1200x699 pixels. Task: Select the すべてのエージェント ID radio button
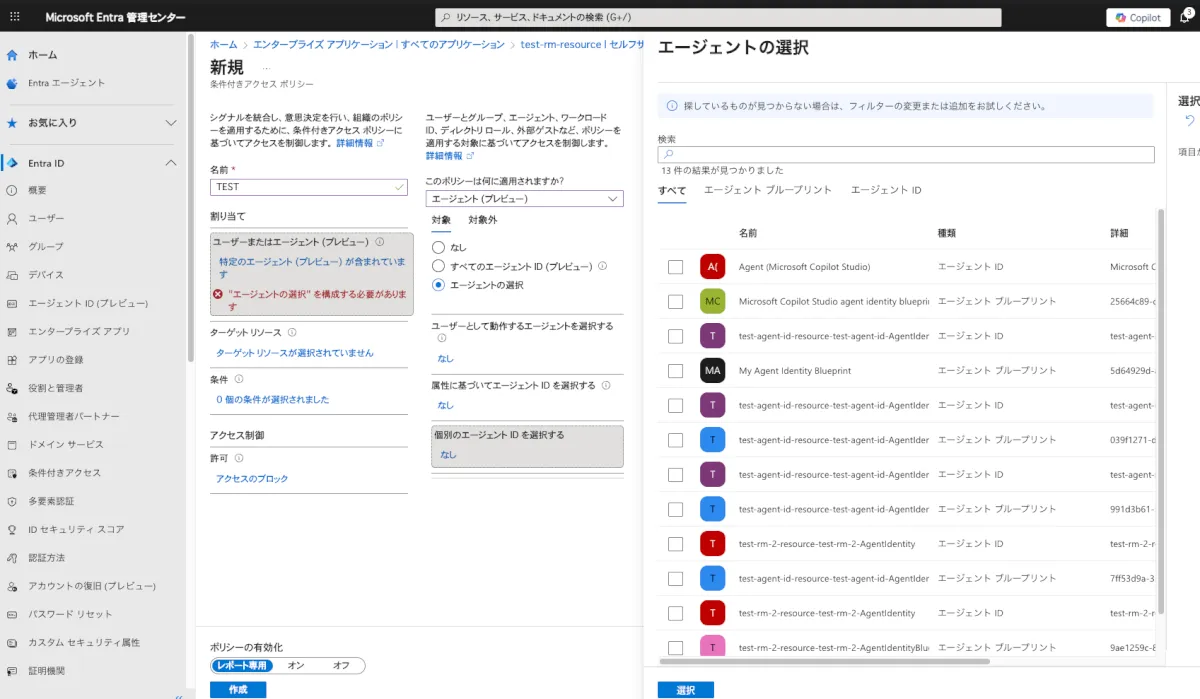pos(438,266)
